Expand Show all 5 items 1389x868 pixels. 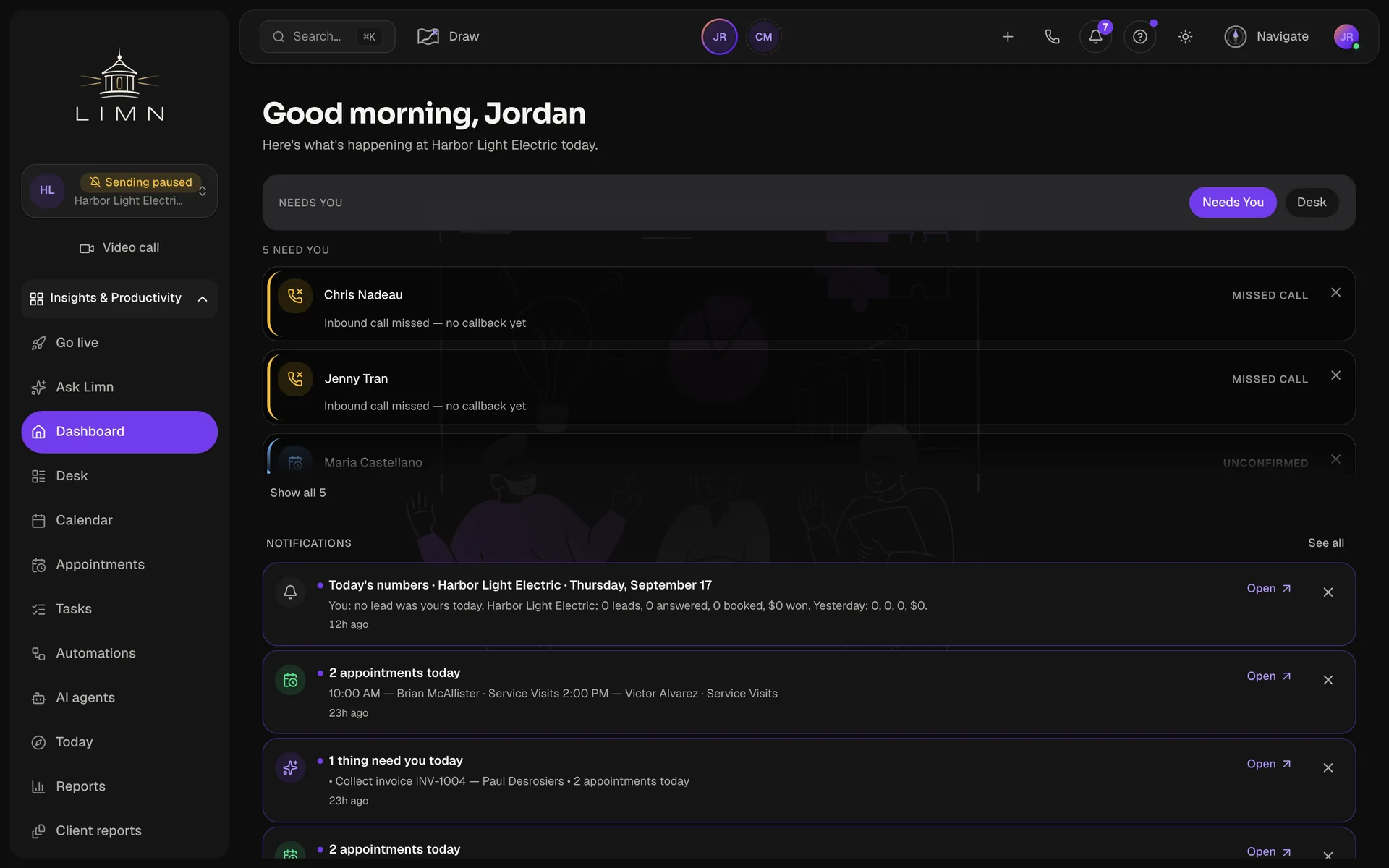click(x=298, y=493)
